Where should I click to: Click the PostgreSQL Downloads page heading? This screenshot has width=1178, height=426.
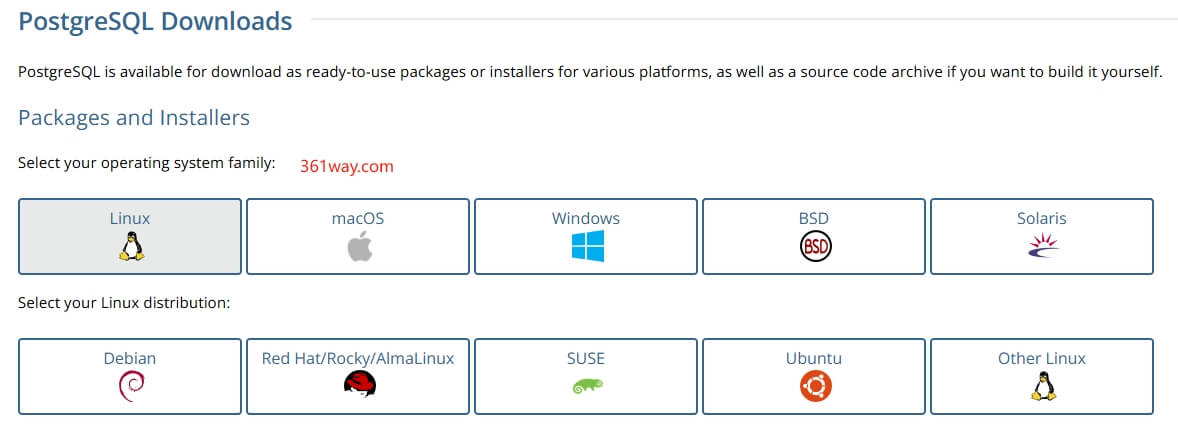[155, 20]
